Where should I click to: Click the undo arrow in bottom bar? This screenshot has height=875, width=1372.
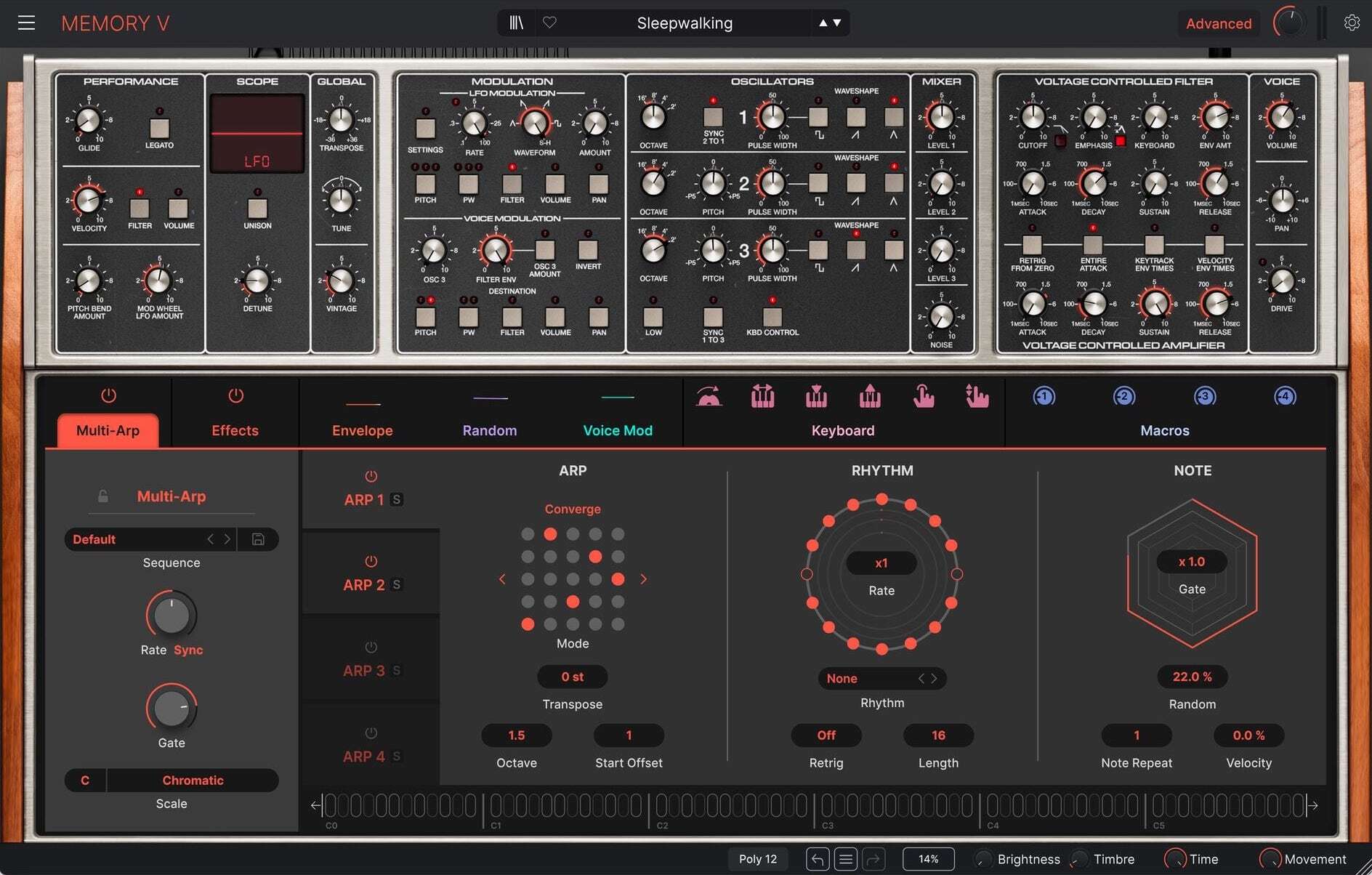(x=818, y=859)
